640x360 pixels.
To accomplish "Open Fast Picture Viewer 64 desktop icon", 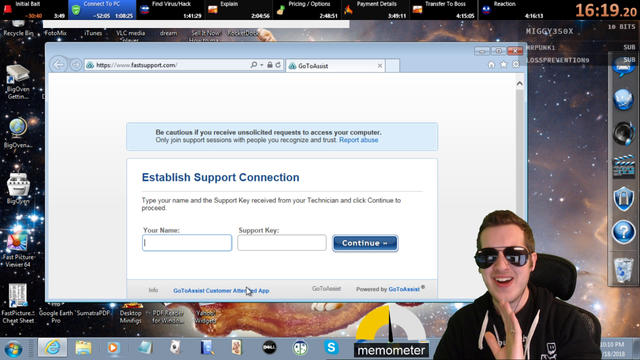I will pyautogui.click(x=18, y=249).
